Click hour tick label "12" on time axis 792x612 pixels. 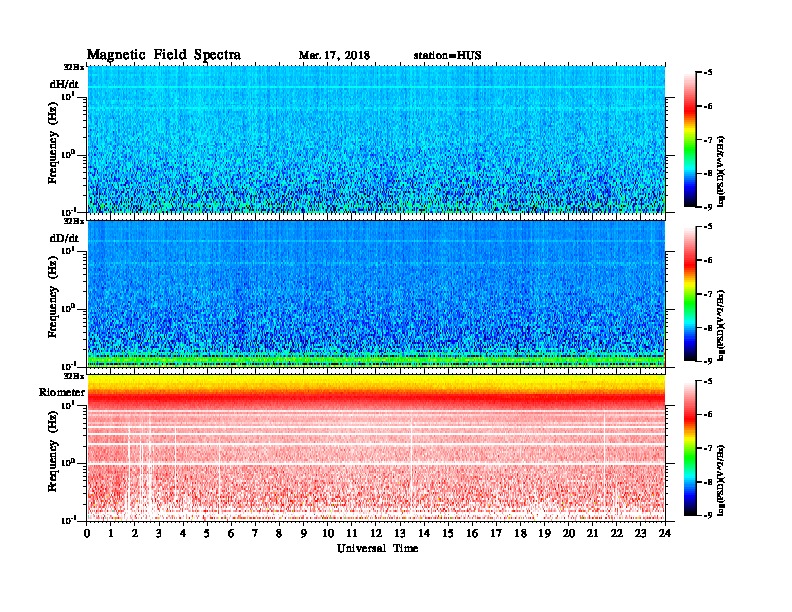[x=376, y=533]
